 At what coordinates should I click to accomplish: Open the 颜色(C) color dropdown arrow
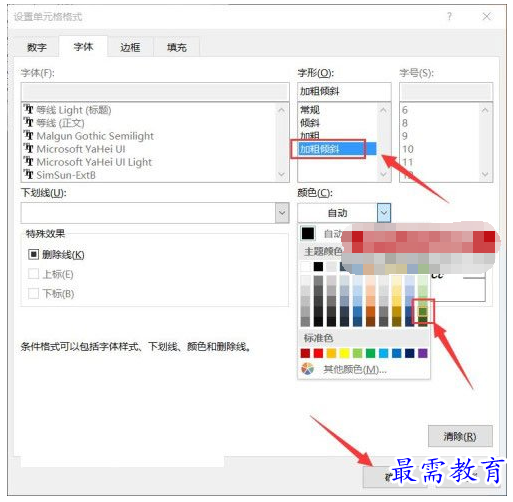(x=384, y=213)
